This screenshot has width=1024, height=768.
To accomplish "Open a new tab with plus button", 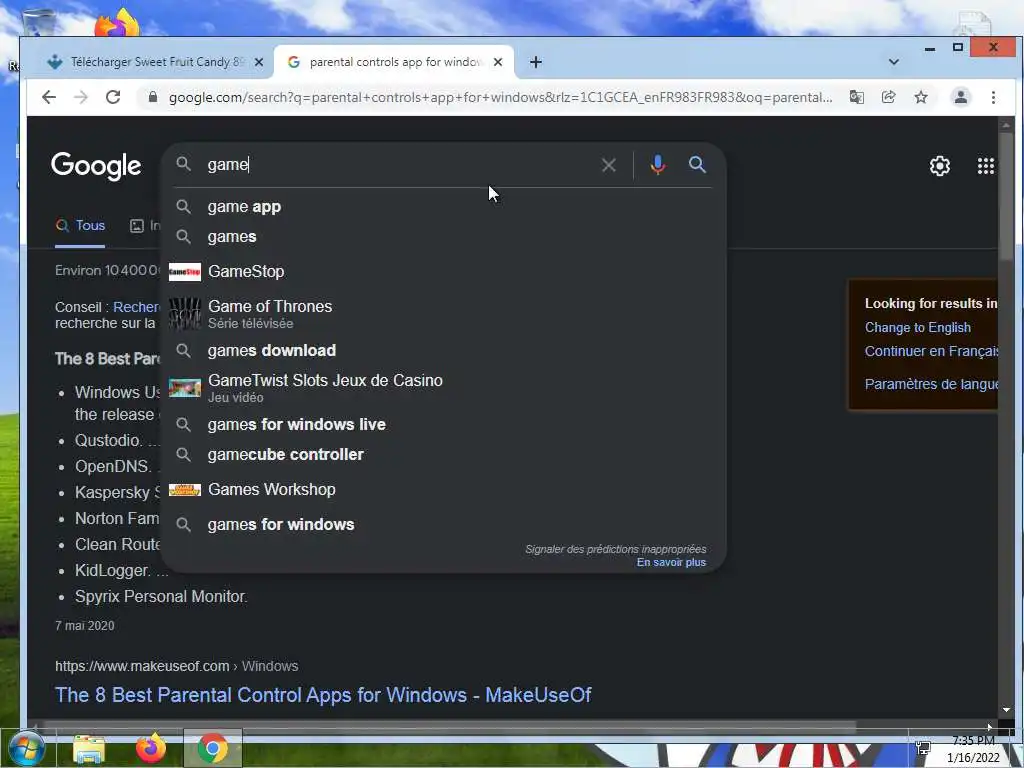I will point(536,62).
